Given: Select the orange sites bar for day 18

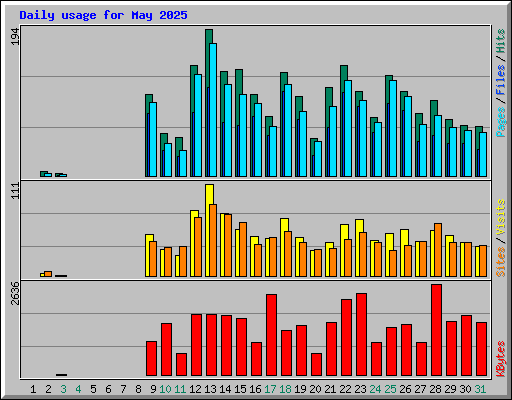Looking at the screenshot, I should click(288, 254).
